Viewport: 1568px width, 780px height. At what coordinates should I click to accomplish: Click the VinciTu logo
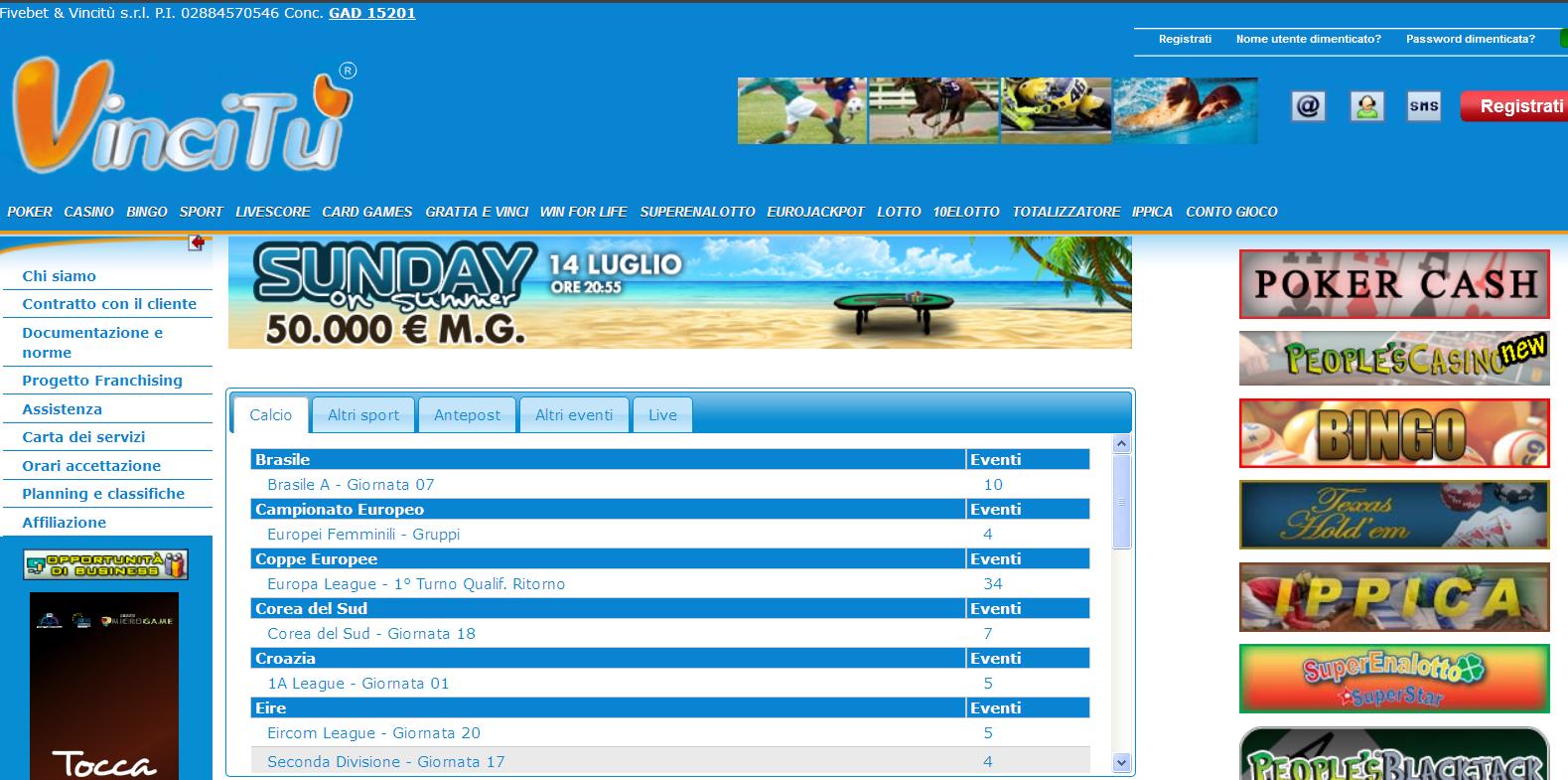(x=183, y=117)
